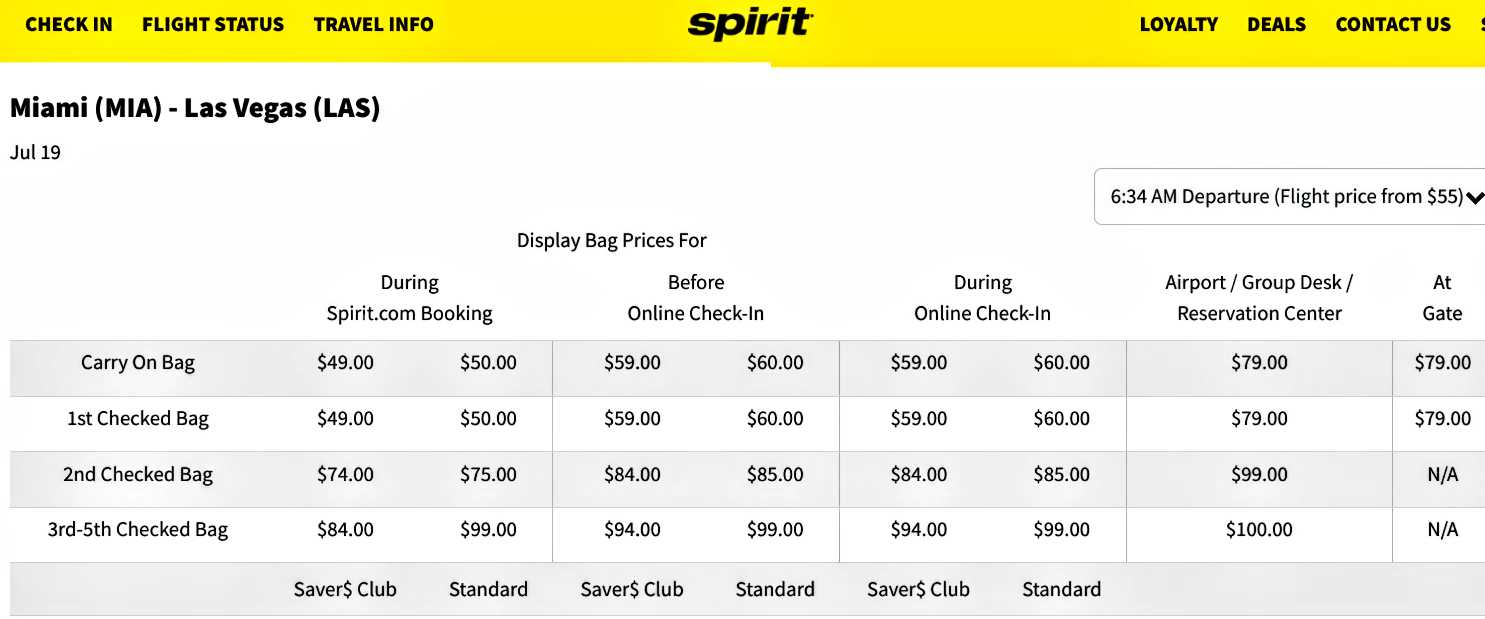The height and width of the screenshot is (619, 1485).
Task: Click the During Spirit.com Booking column header
Action: (410, 298)
